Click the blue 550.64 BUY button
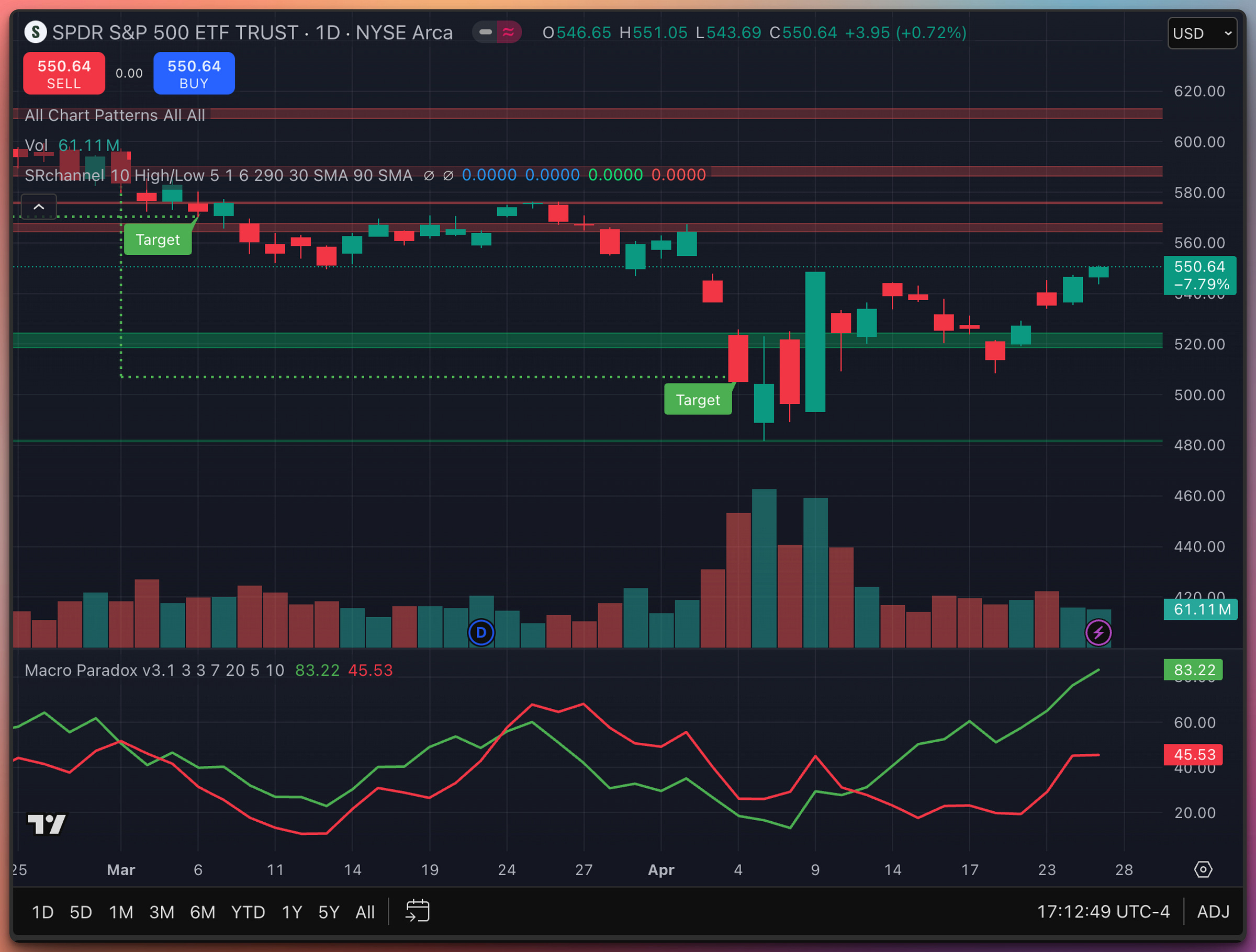This screenshot has height=952, width=1256. pos(194,73)
